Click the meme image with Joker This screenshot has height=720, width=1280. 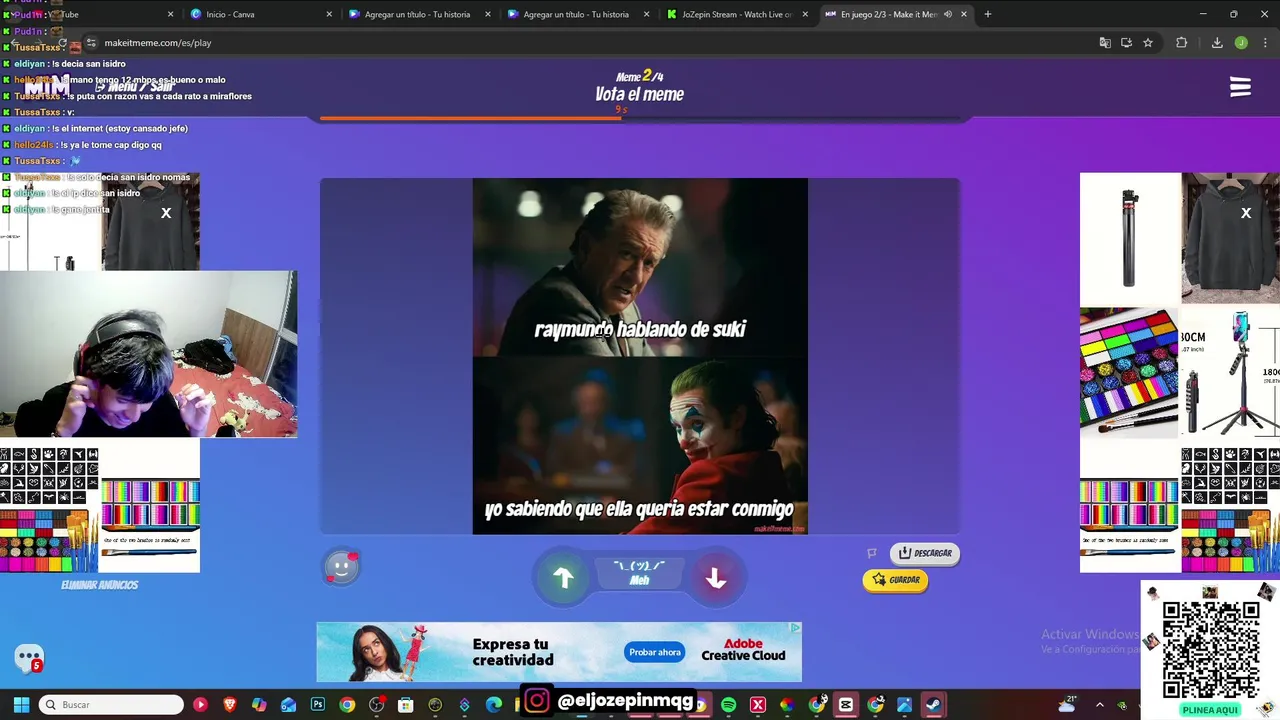pyautogui.click(x=640, y=356)
